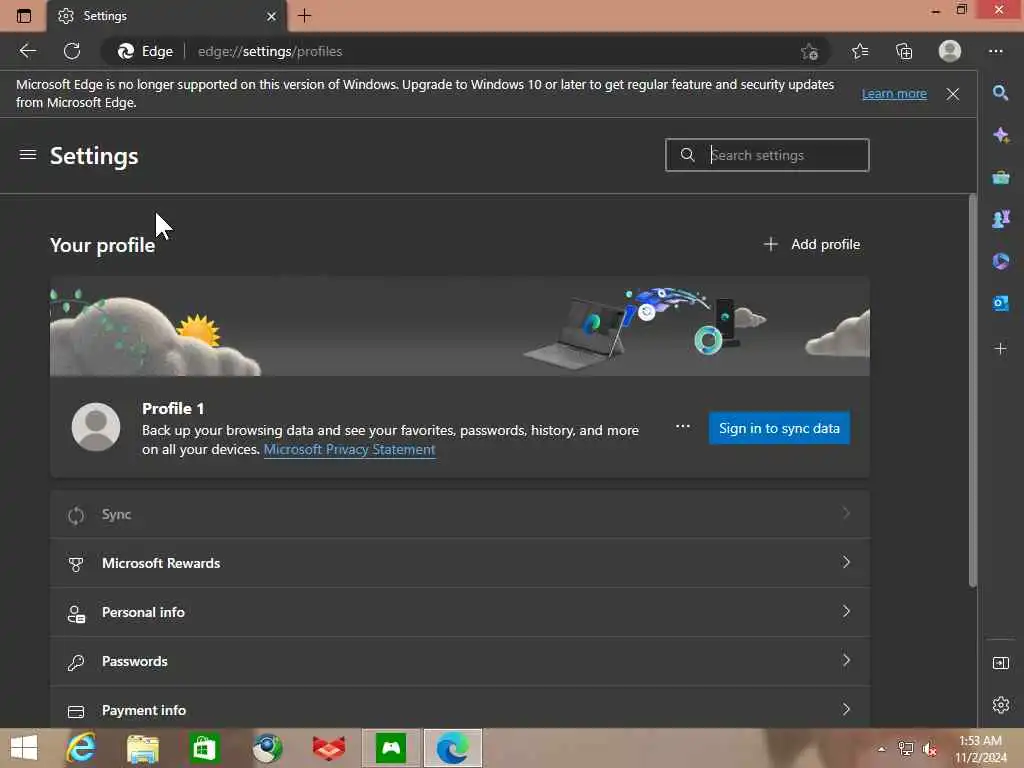Image resolution: width=1024 pixels, height=768 pixels.
Task: Click the muted volume tray icon
Action: (x=930, y=750)
